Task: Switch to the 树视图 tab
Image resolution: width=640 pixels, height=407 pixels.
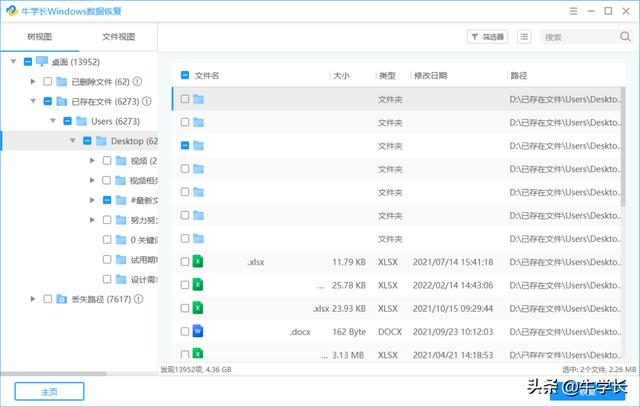Action: click(40, 37)
